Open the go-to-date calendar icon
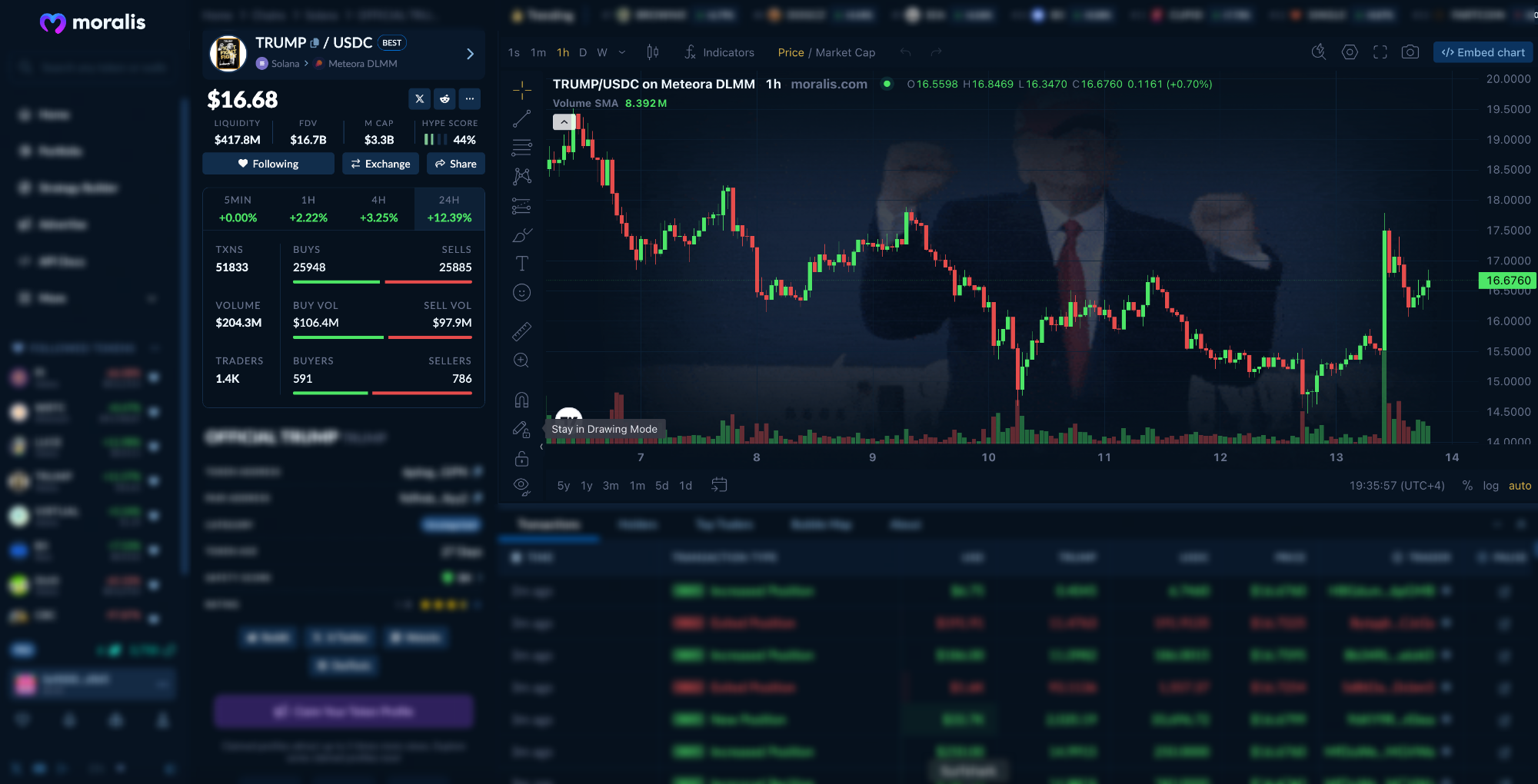The height and width of the screenshot is (784, 1538). click(x=719, y=485)
